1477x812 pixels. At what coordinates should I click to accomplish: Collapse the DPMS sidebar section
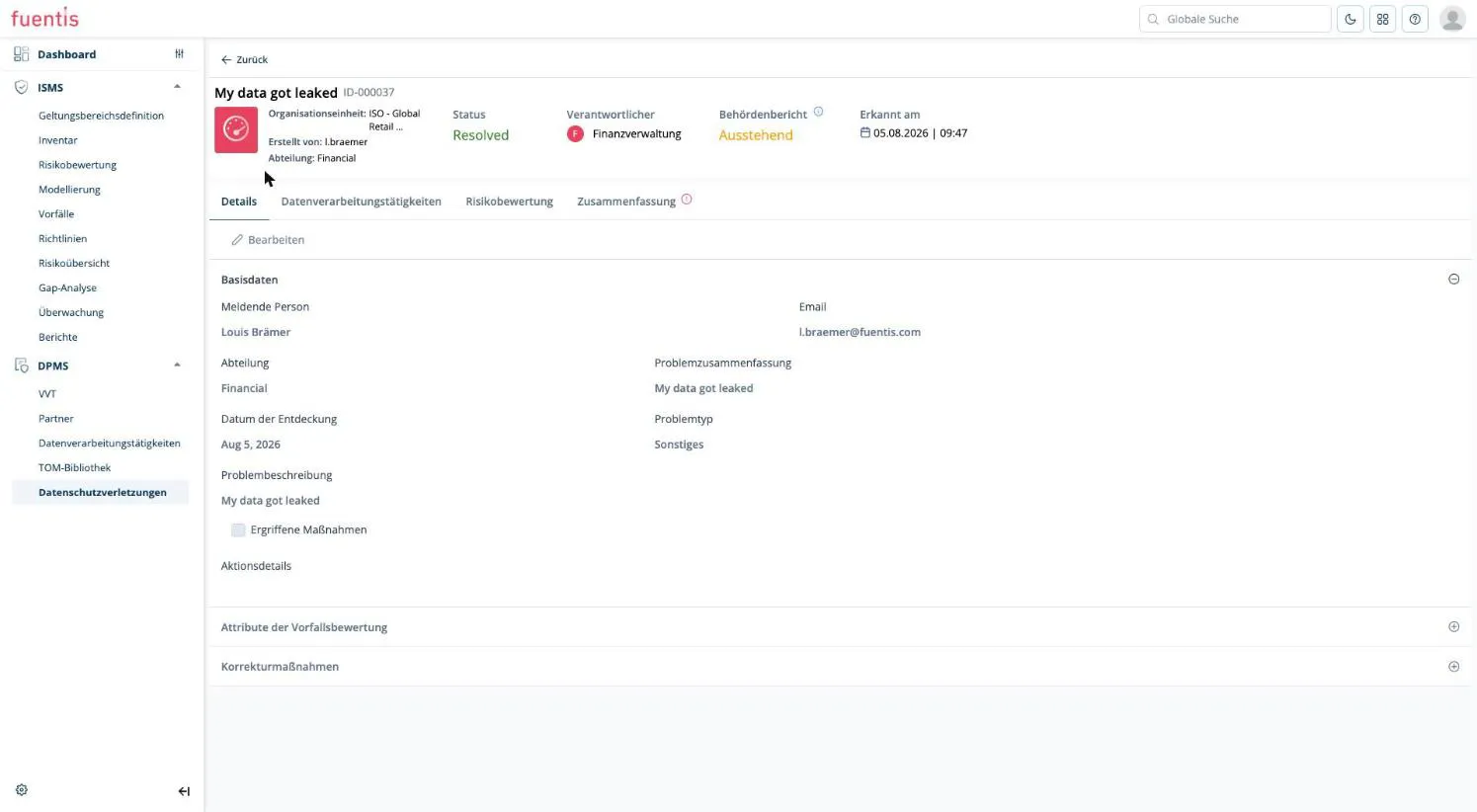pyautogui.click(x=178, y=365)
